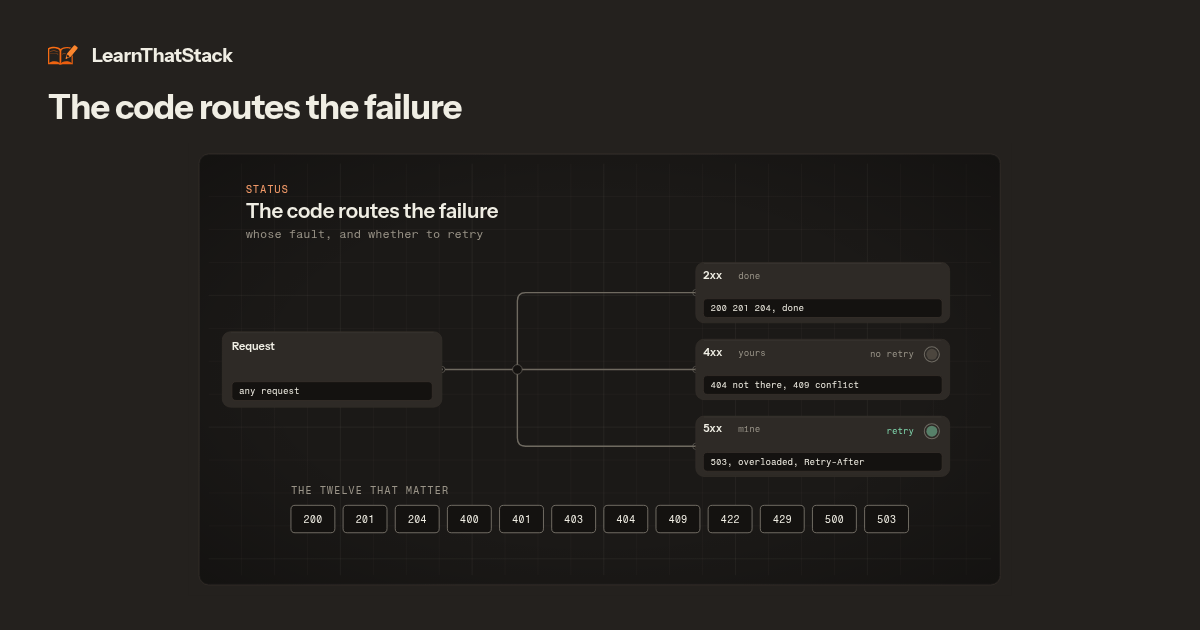The height and width of the screenshot is (630, 1200).
Task: Click the 'any request' field in Request node
Action: click(x=332, y=391)
